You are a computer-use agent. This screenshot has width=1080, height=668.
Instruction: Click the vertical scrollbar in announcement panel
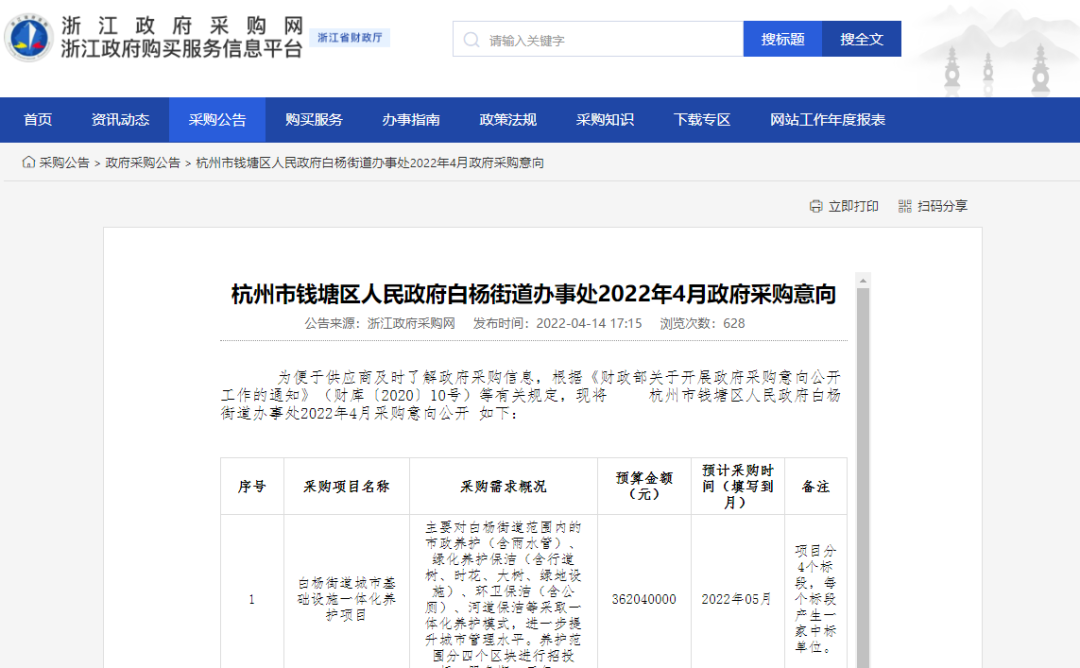click(863, 450)
